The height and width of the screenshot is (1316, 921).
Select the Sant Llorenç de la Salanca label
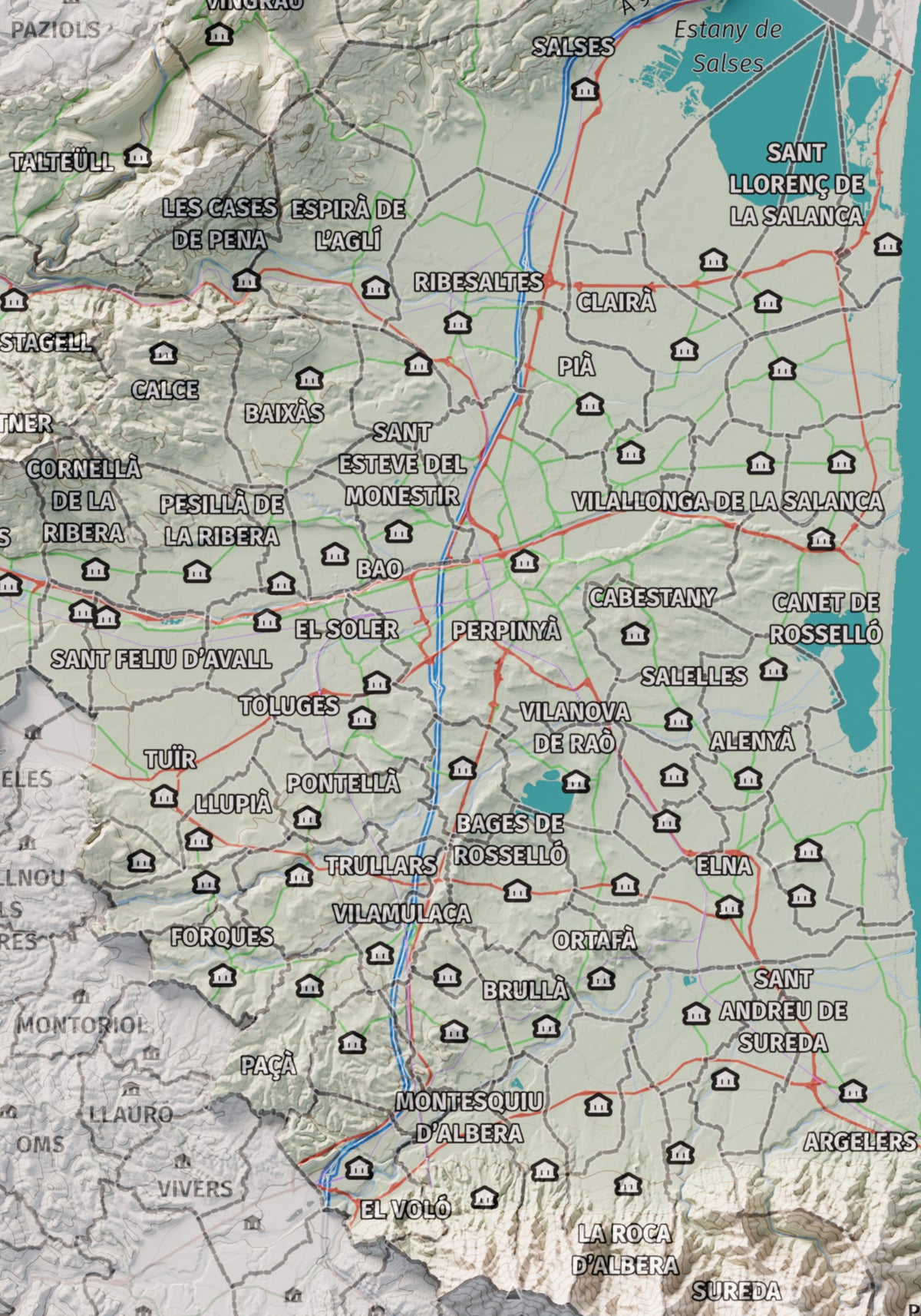point(796,184)
